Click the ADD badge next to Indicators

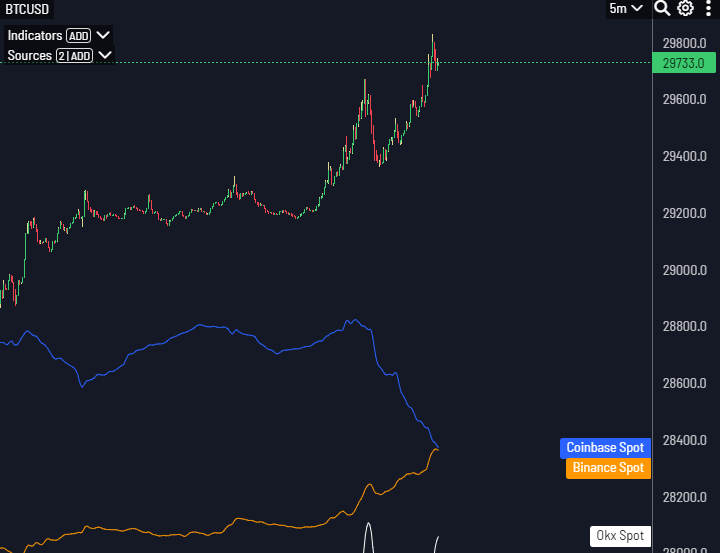pos(79,36)
